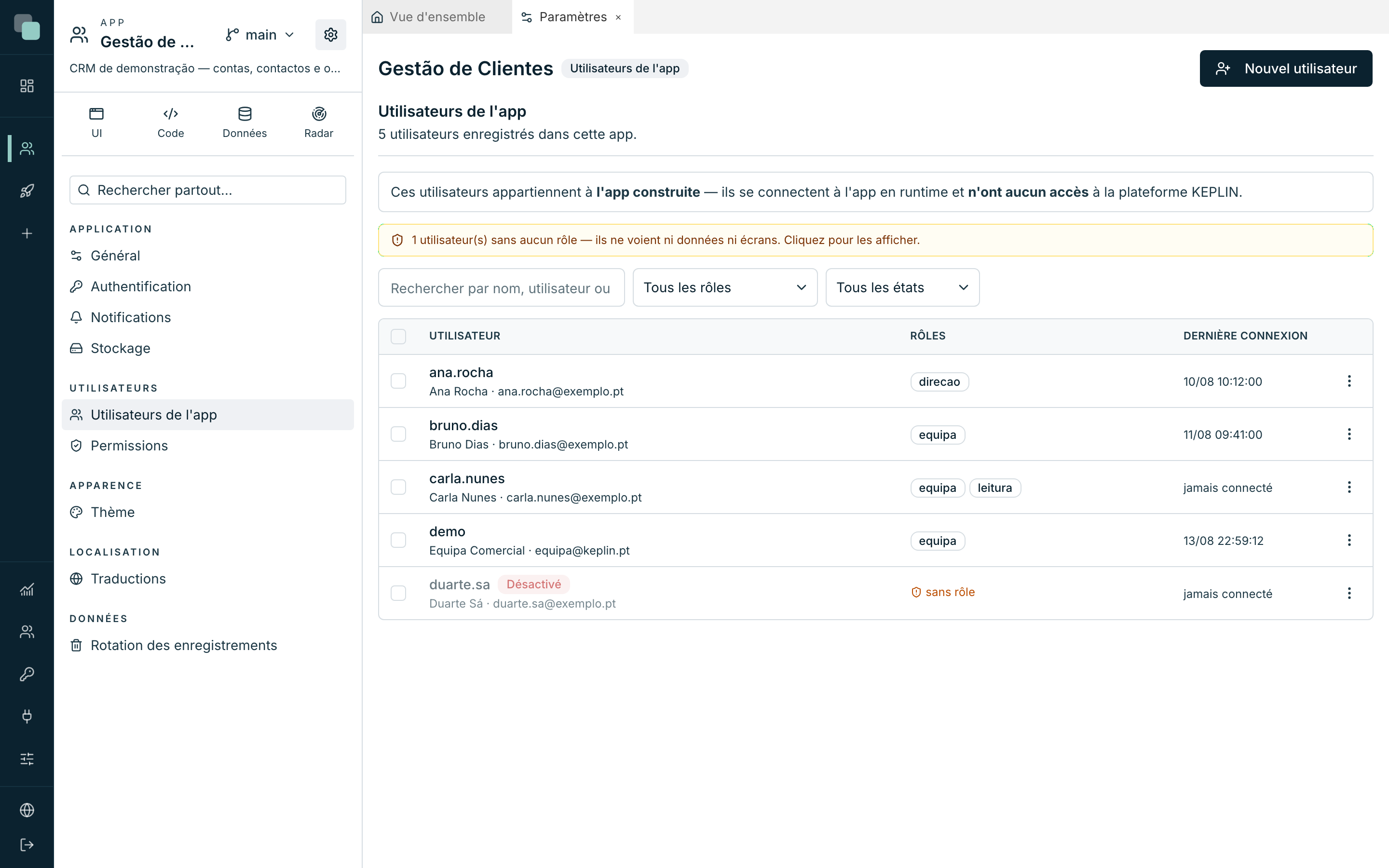Click the ana.rocha username
The height and width of the screenshot is (868, 1389).
coord(461,373)
